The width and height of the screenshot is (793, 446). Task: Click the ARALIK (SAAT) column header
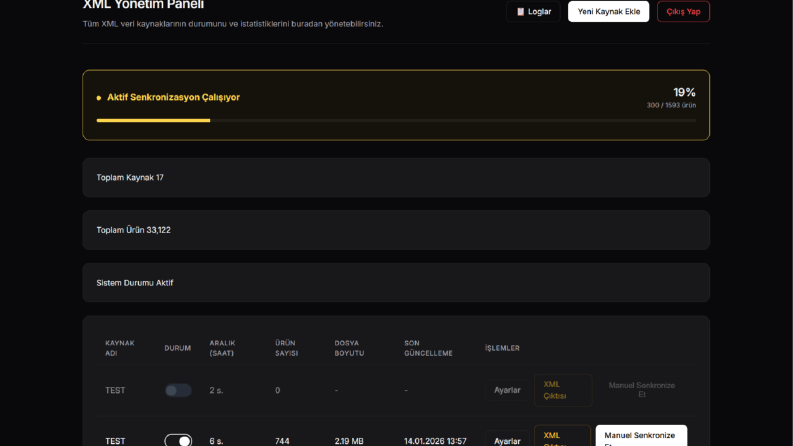tap(223, 348)
